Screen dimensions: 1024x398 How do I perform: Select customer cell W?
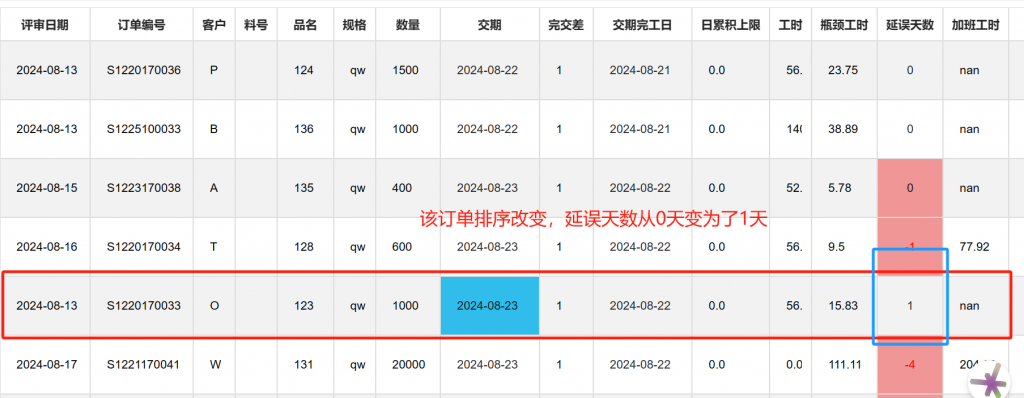(214, 365)
